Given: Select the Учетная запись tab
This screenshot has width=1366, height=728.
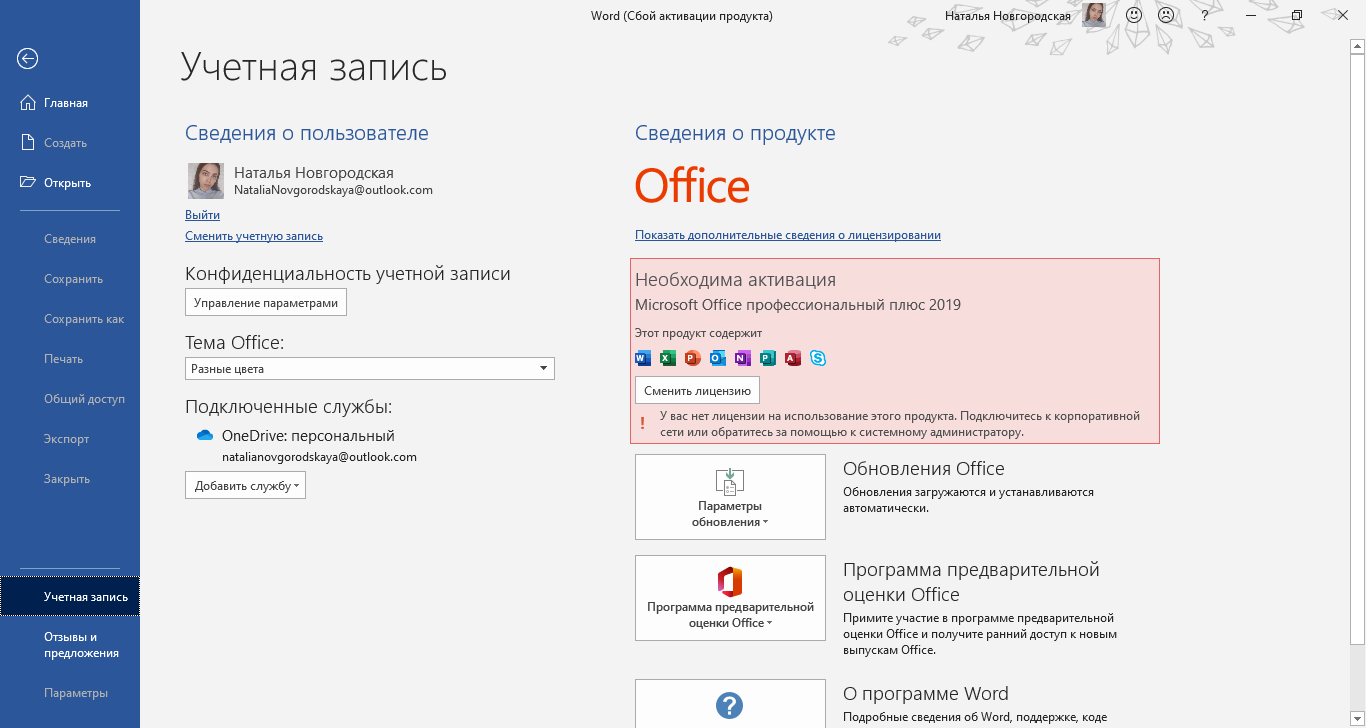Looking at the screenshot, I should click(70, 597).
